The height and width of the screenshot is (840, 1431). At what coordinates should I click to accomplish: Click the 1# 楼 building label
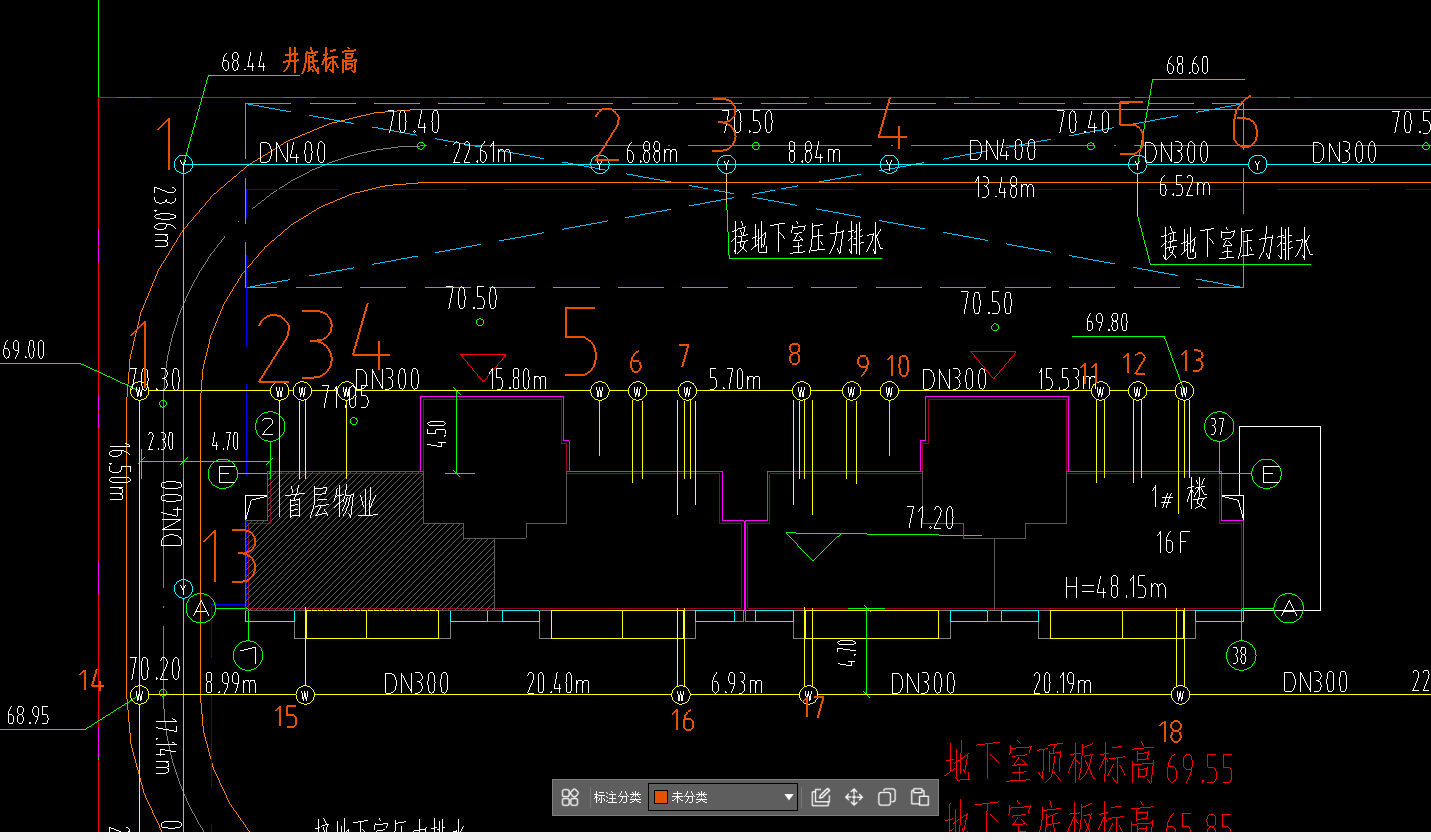(1179, 494)
